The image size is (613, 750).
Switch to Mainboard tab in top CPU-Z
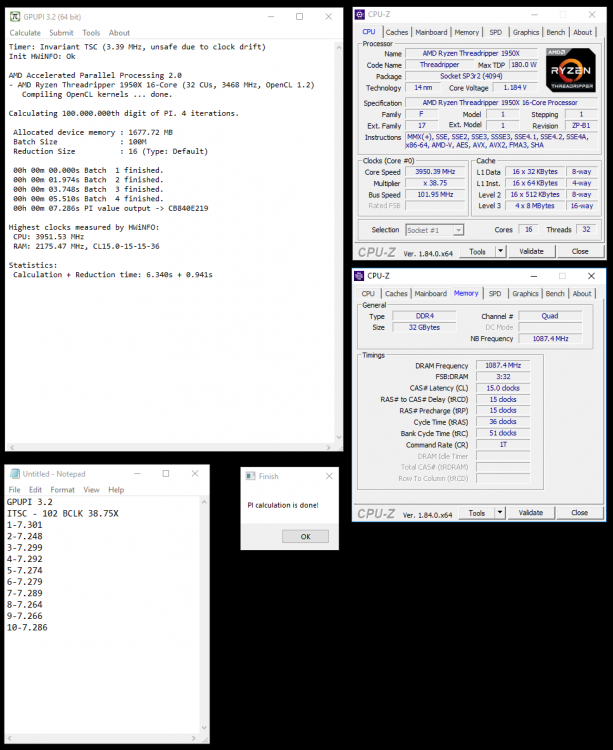[431, 32]
